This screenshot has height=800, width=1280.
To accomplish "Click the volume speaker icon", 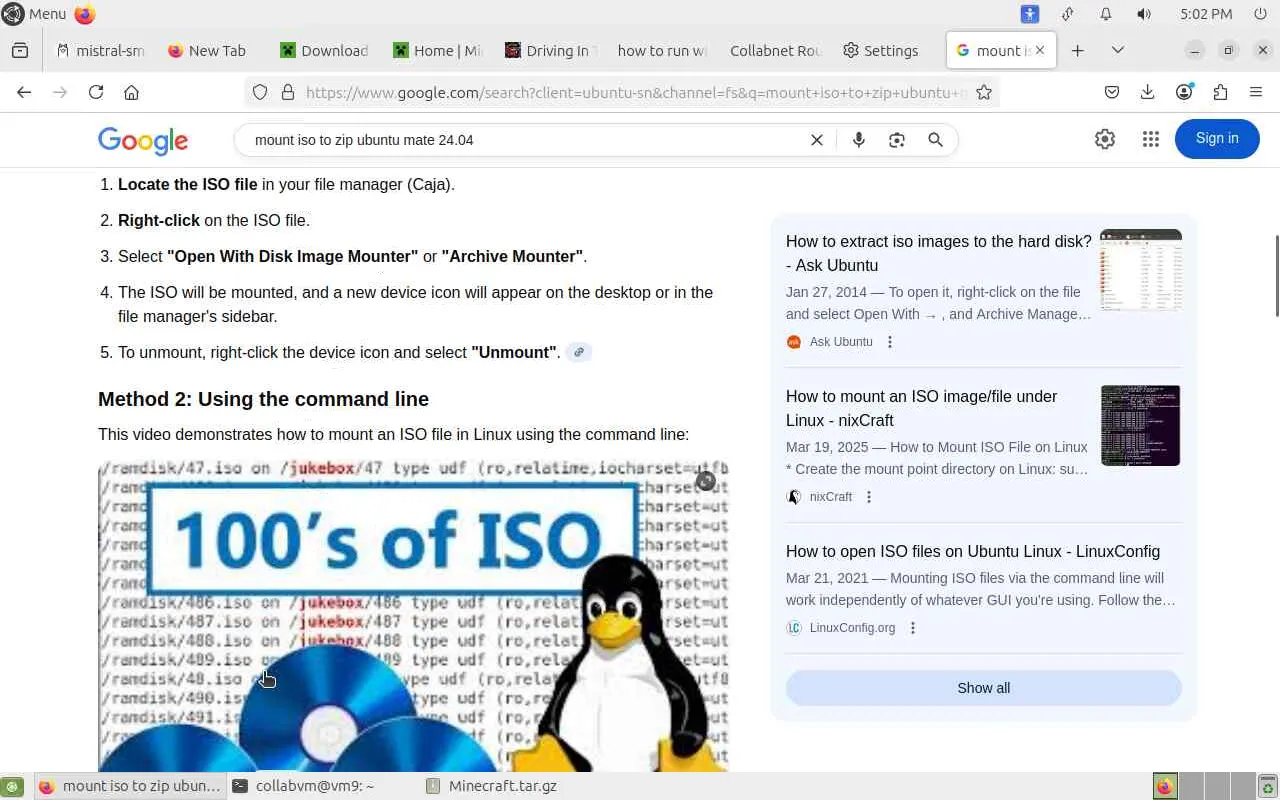I will 1144,14.
